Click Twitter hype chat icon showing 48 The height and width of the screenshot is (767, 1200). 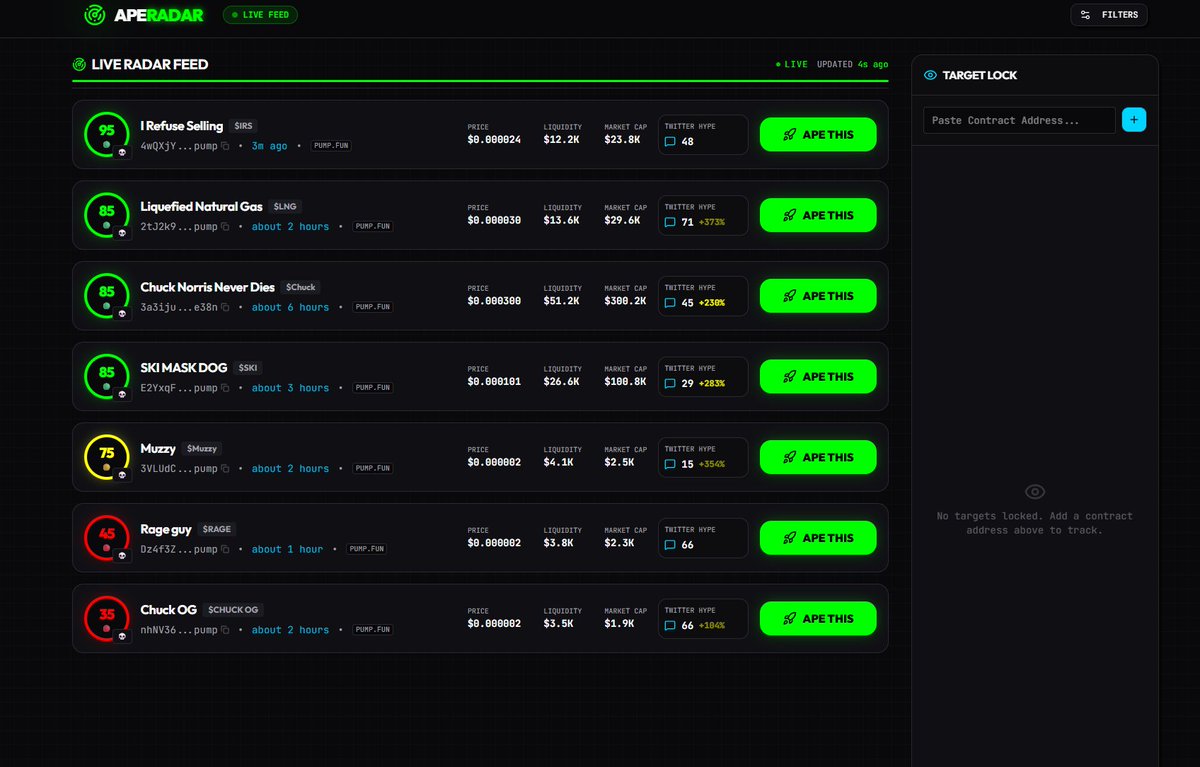670,142
